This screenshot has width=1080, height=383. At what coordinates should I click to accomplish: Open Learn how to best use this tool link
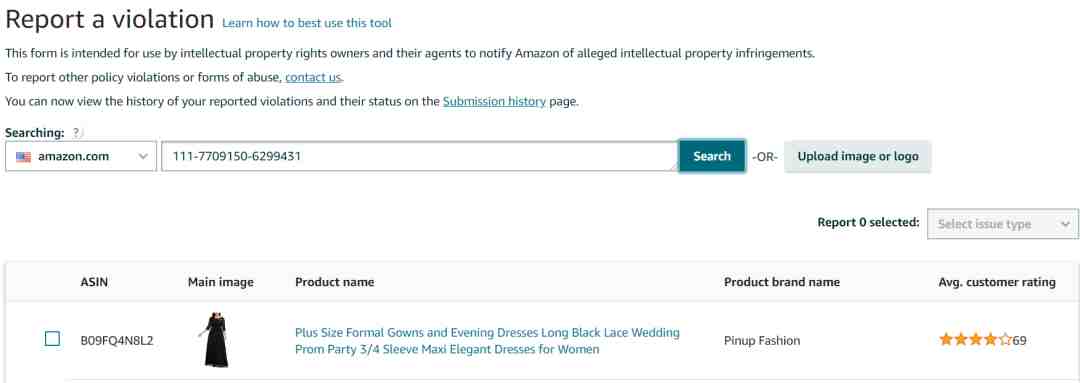307,23
